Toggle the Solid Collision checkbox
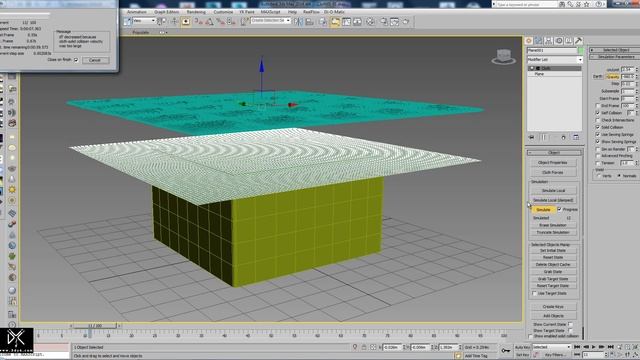This screenshot has height=360, width=640. tap(598, 127)
